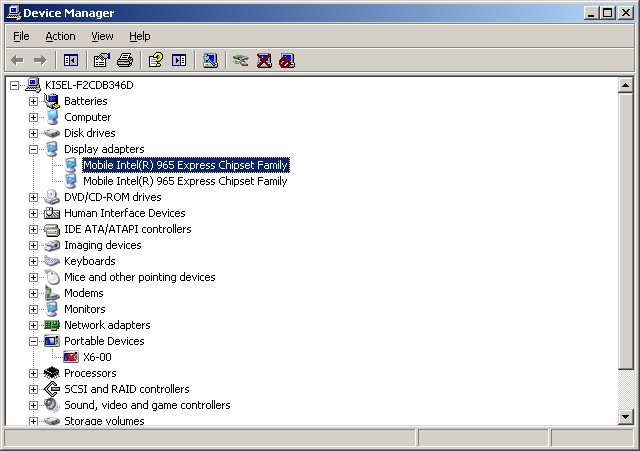This screenshot has height=451, width=640.
Task: Click the Uninstall device toolbar icon
Action: click(x=264, y=61)
